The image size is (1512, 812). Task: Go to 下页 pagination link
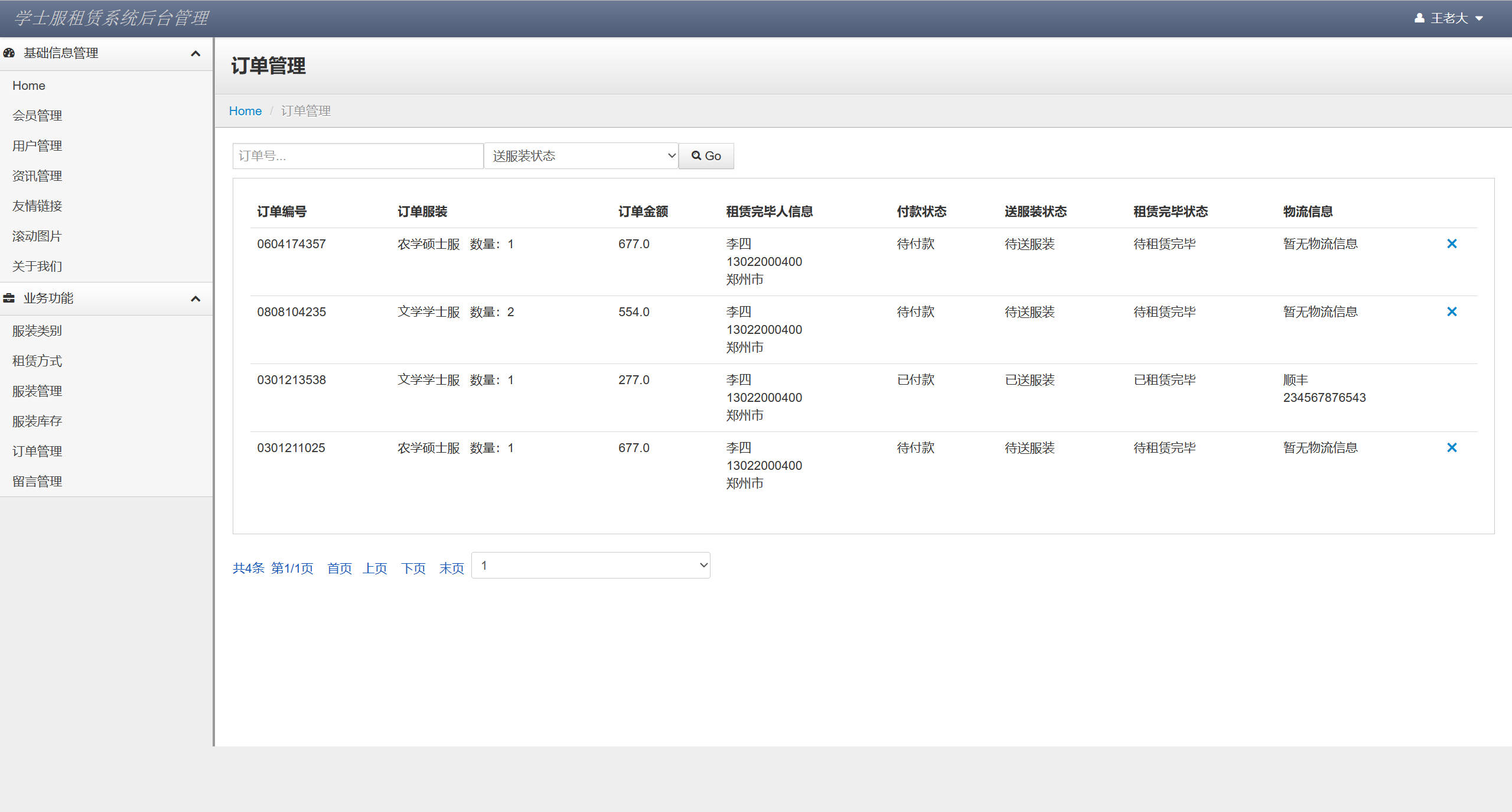pyautogui.click(x=413, y=569)
